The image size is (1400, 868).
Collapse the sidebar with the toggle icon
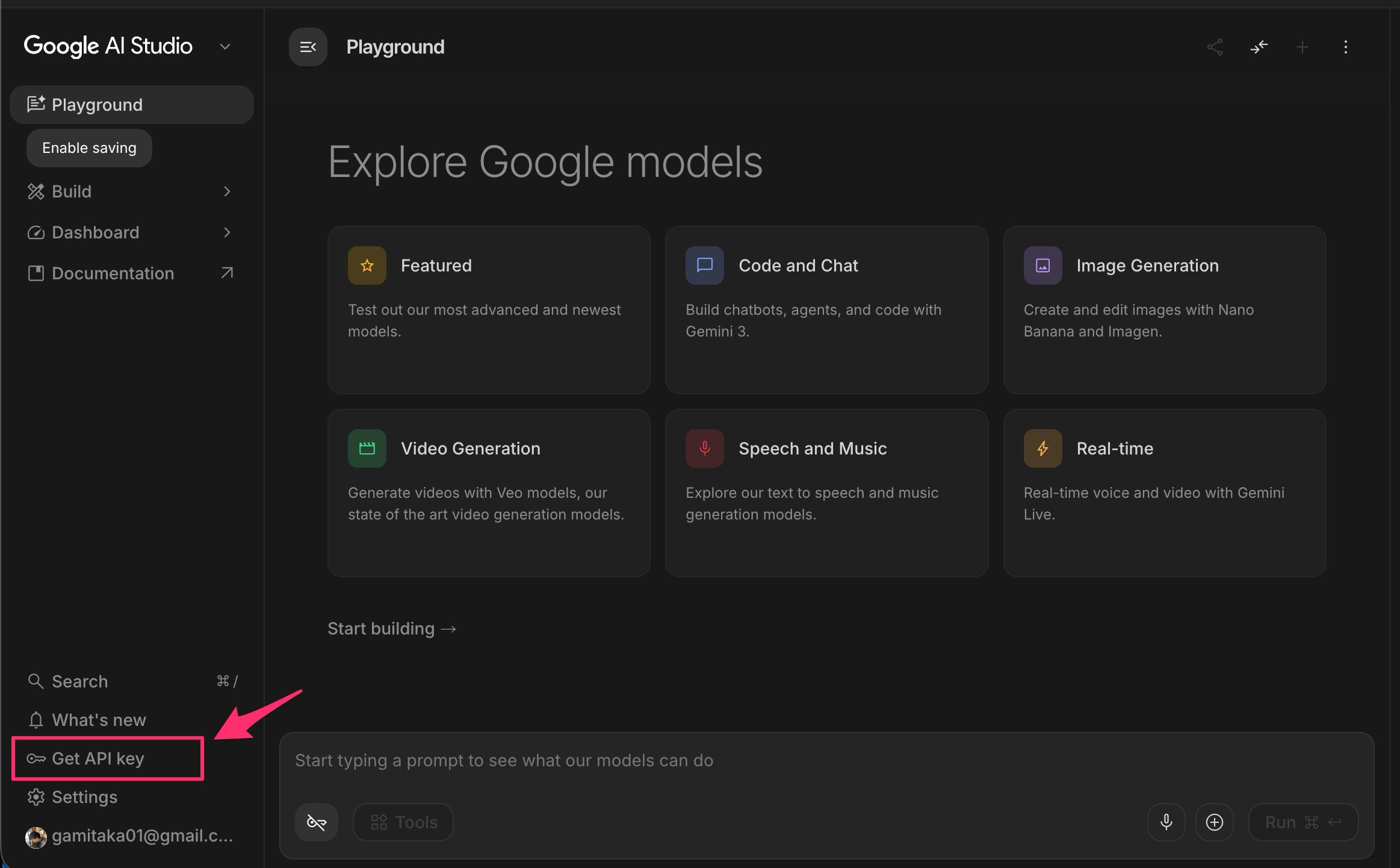(308, 47)
